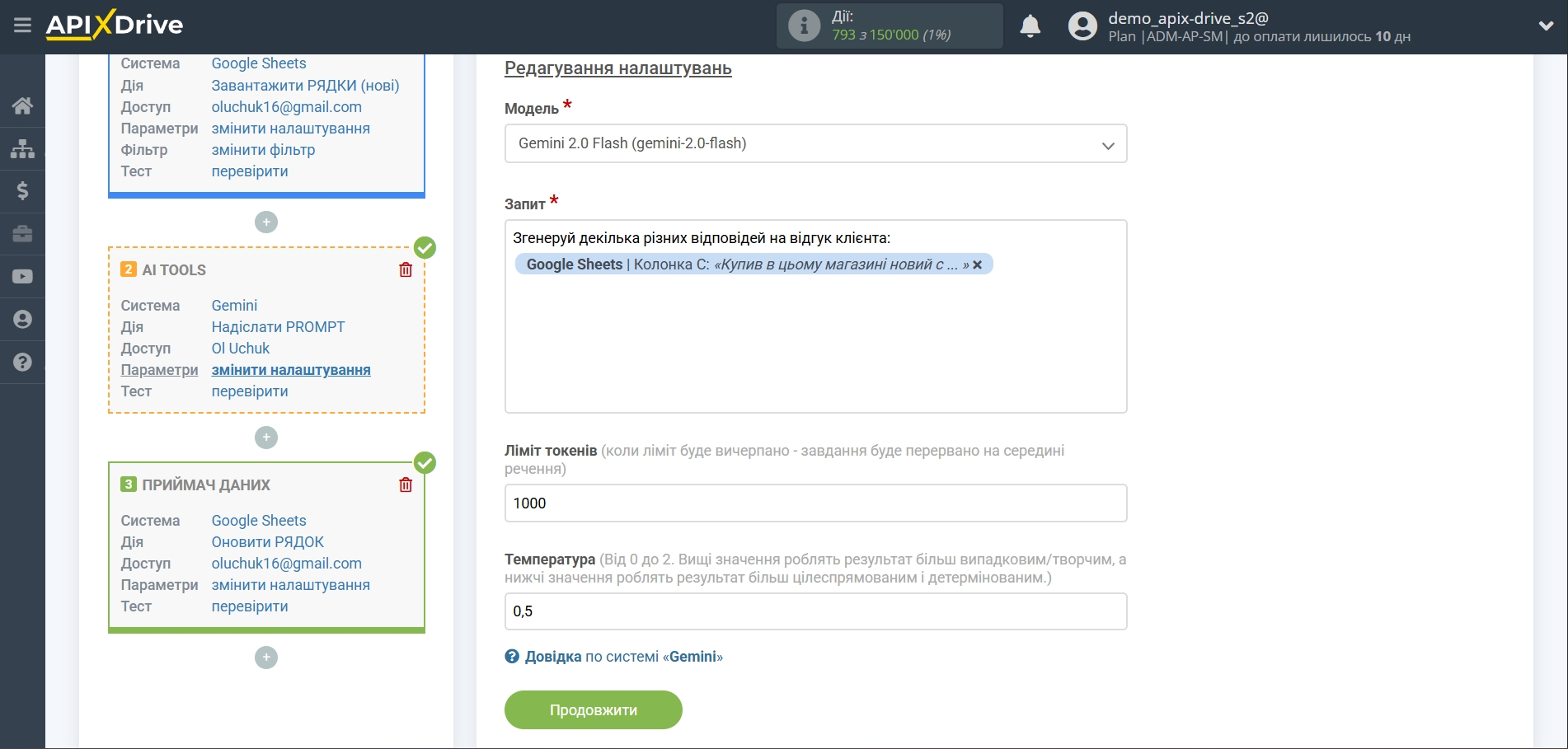Screen dimensions: 1568x749
Task: Click oluchuk16@gmail.com in data source block
Action: click(287, 107)
